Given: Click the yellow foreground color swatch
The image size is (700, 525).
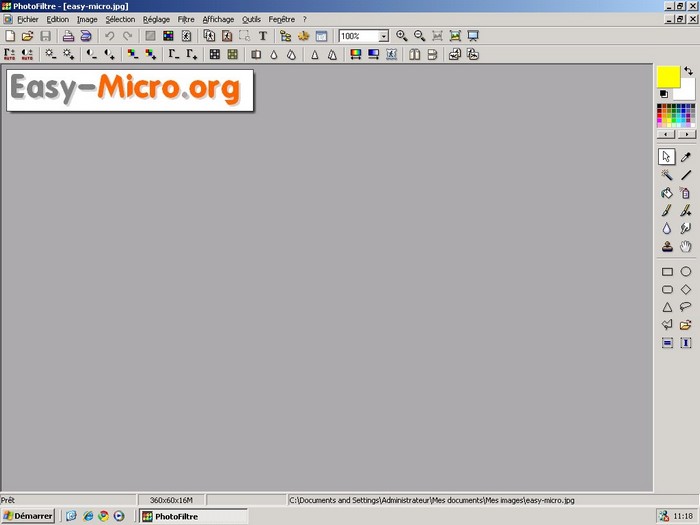Looking at the screenshot, I should pyautogui.click(x=668, y=76).
